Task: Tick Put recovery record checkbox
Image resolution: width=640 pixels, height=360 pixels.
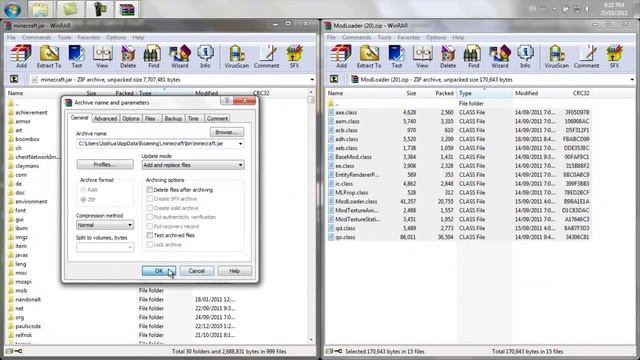Action: coord(150,226)
